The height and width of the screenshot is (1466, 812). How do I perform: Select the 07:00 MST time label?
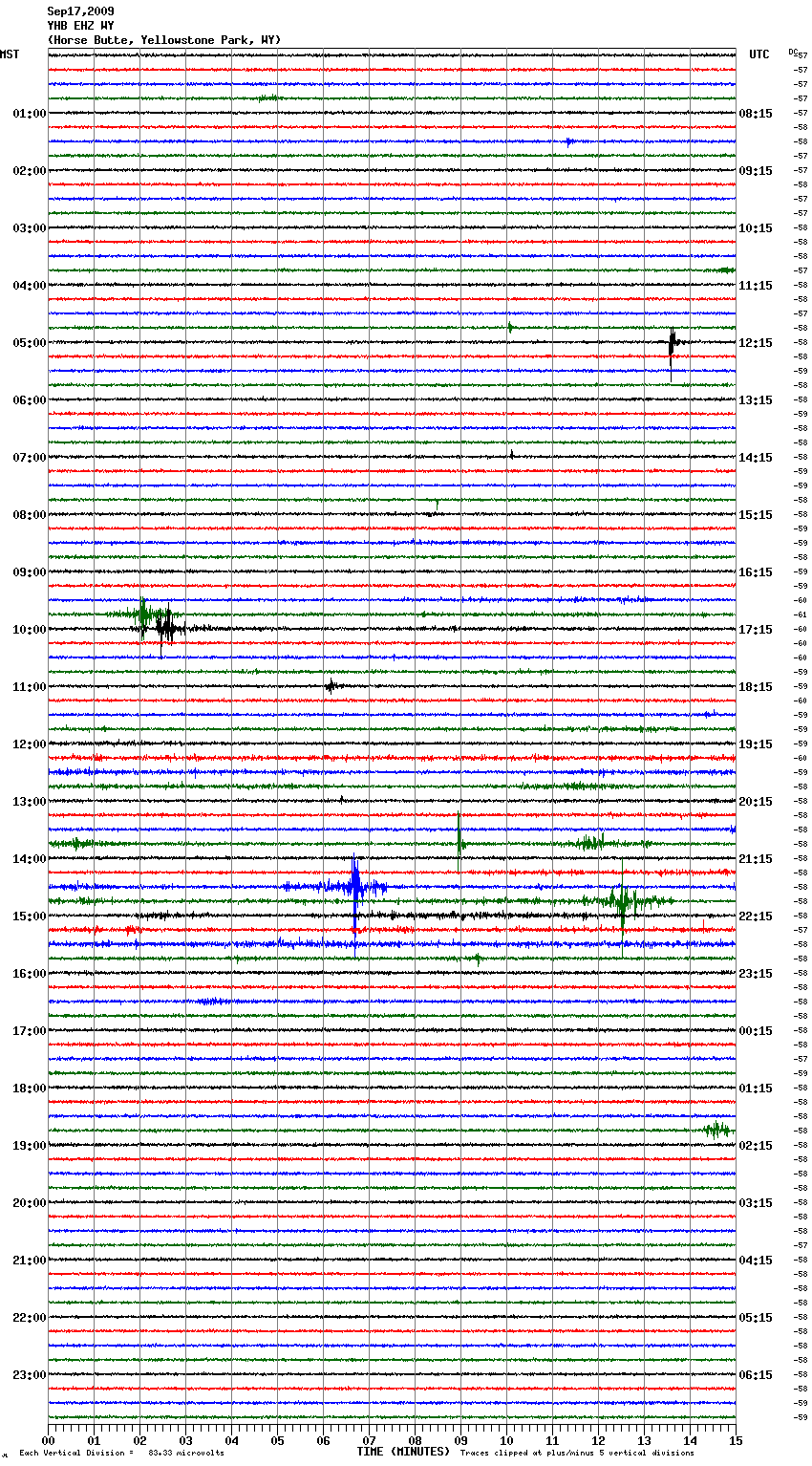pyautogui.click(x=30, y=458)
